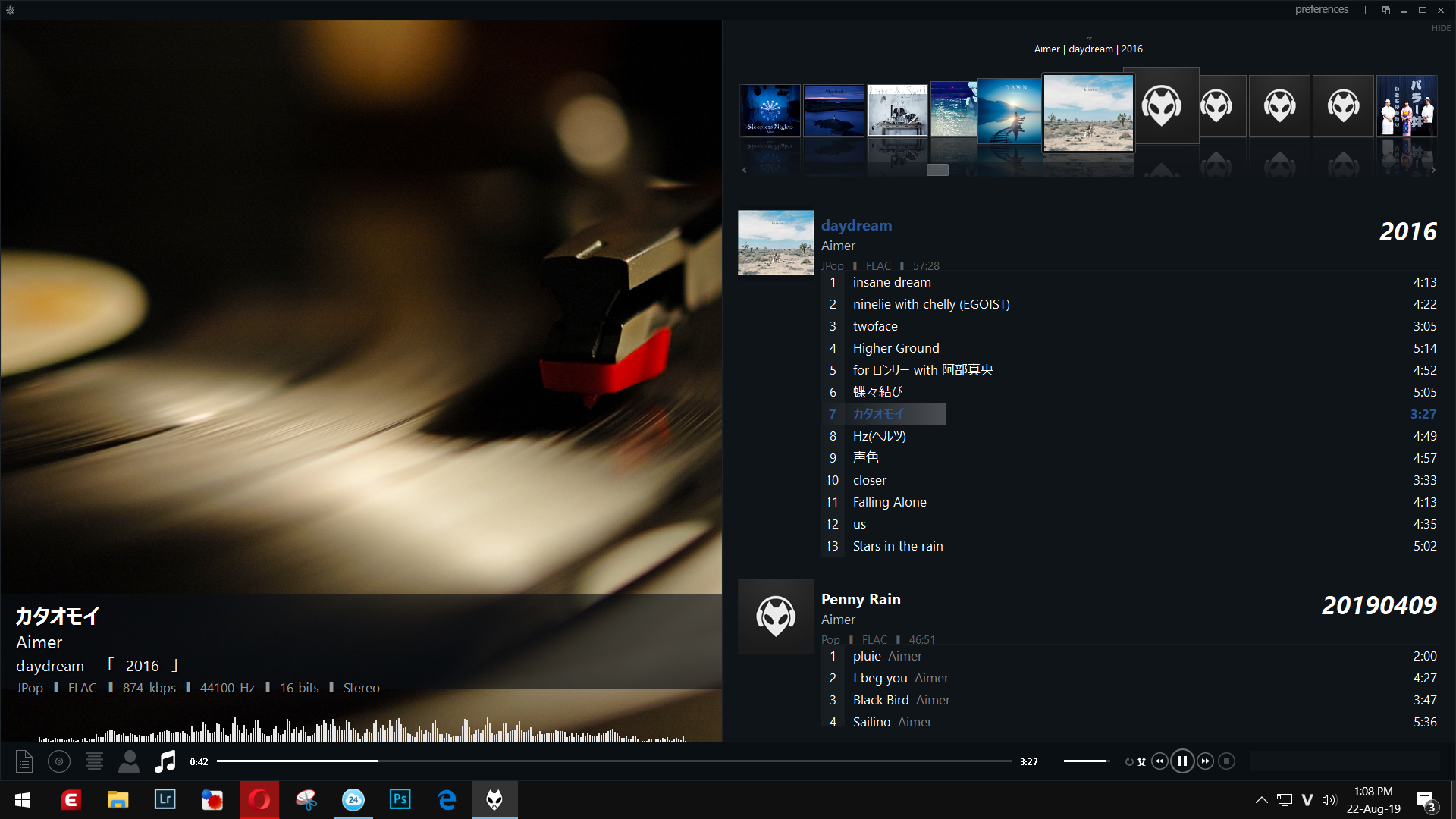Select the DAWN album cover thumbnail
Viewport: 1456px width, 819px height.
tap(1010, 111)
